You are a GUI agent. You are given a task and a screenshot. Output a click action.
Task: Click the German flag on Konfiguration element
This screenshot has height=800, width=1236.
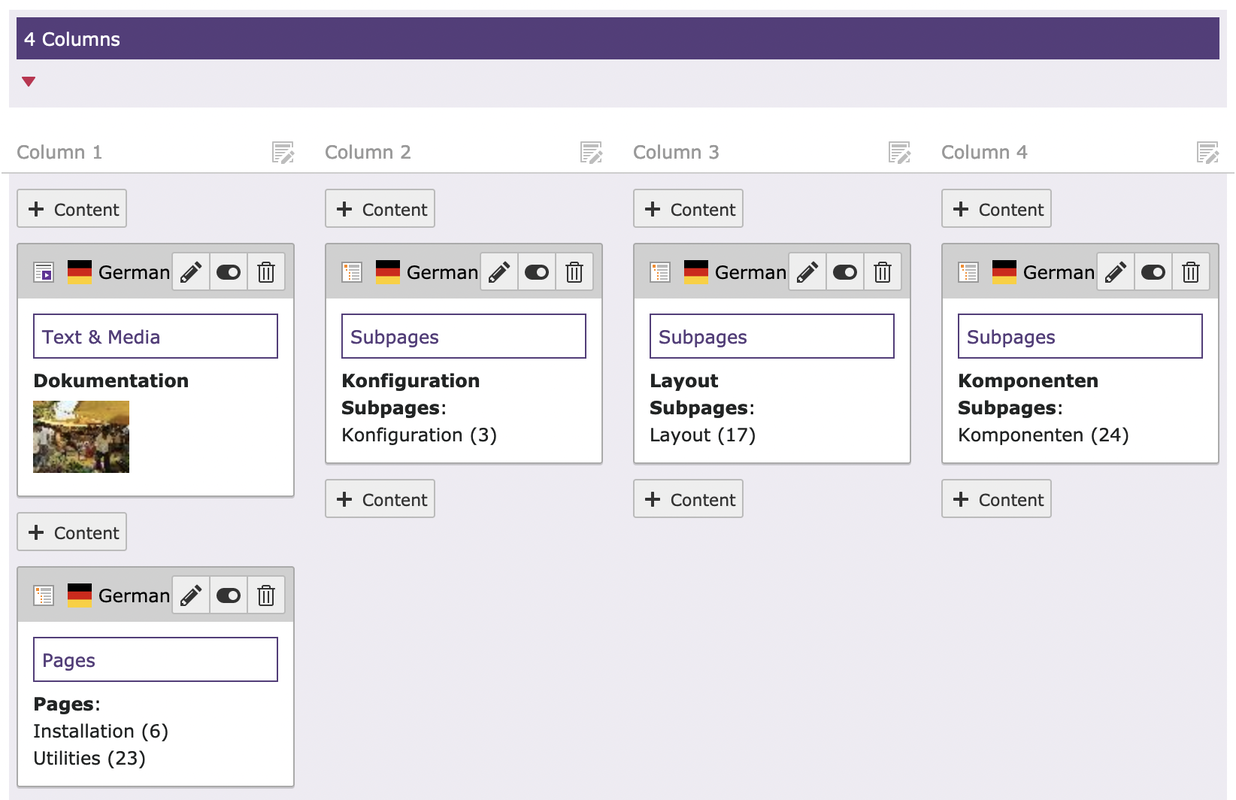coord(388,272)
